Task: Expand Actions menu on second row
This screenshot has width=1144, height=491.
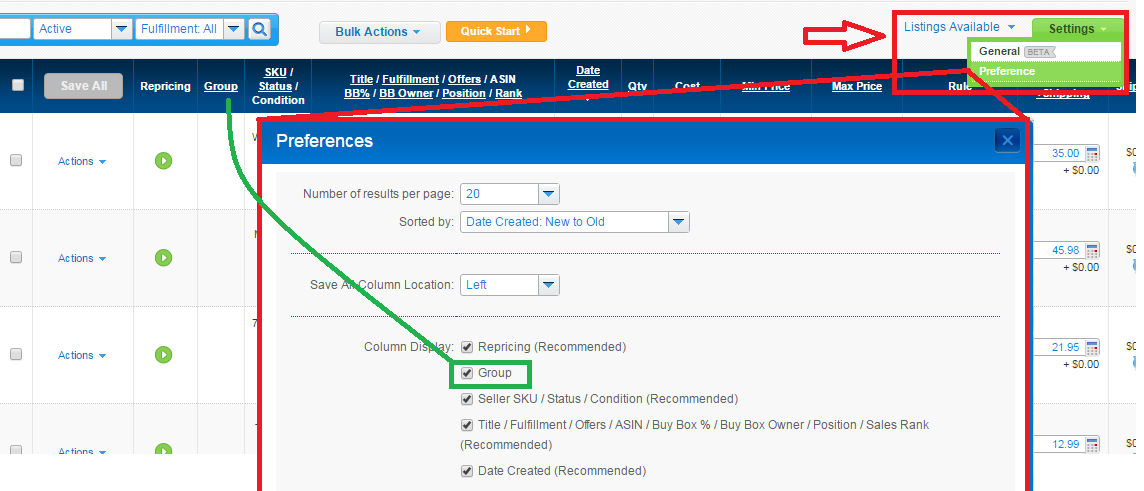Action: pos(82,258)
